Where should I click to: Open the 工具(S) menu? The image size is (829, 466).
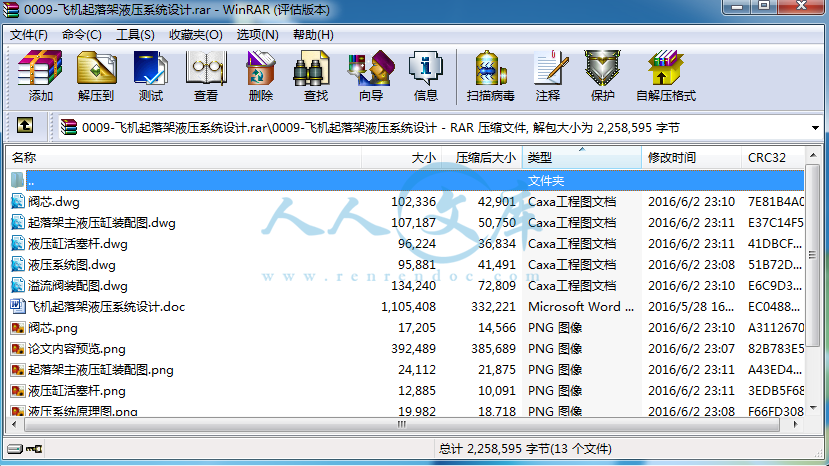pos(135,35)
